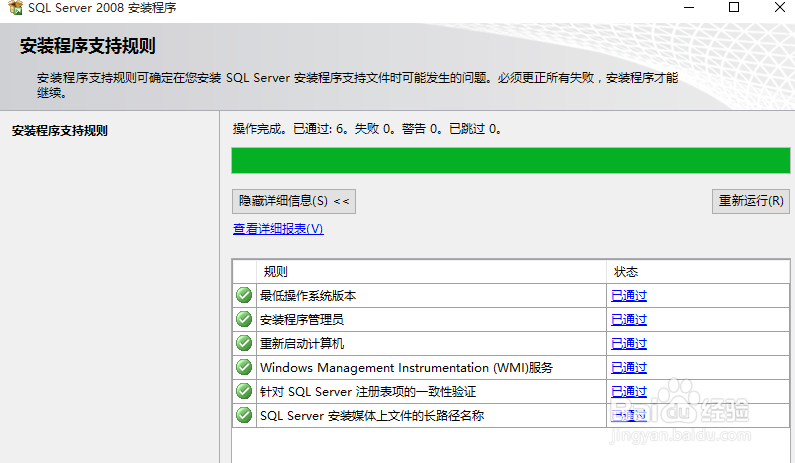795x463 pixels.
Task: Select Windows Management Instrumentation (WMI)服务 text
Action: point(406,368)
